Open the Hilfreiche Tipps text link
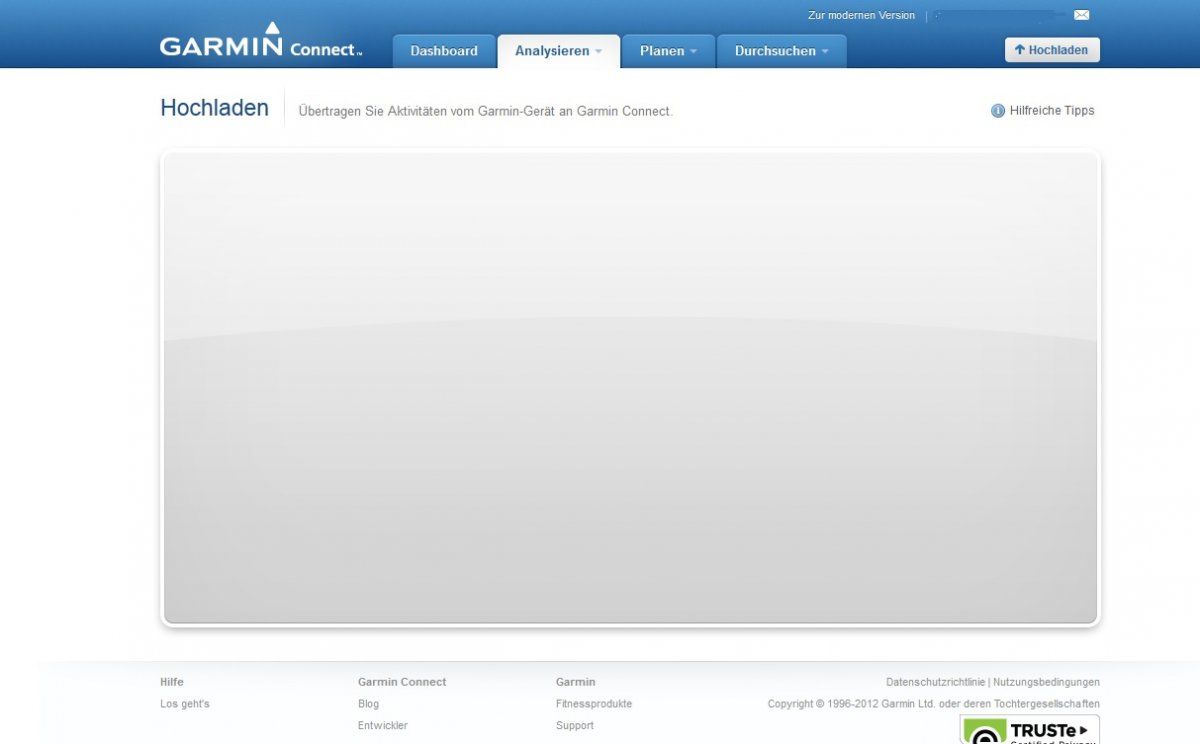The width and height of the screenshot is (1200, 744). coord(1052,111)
